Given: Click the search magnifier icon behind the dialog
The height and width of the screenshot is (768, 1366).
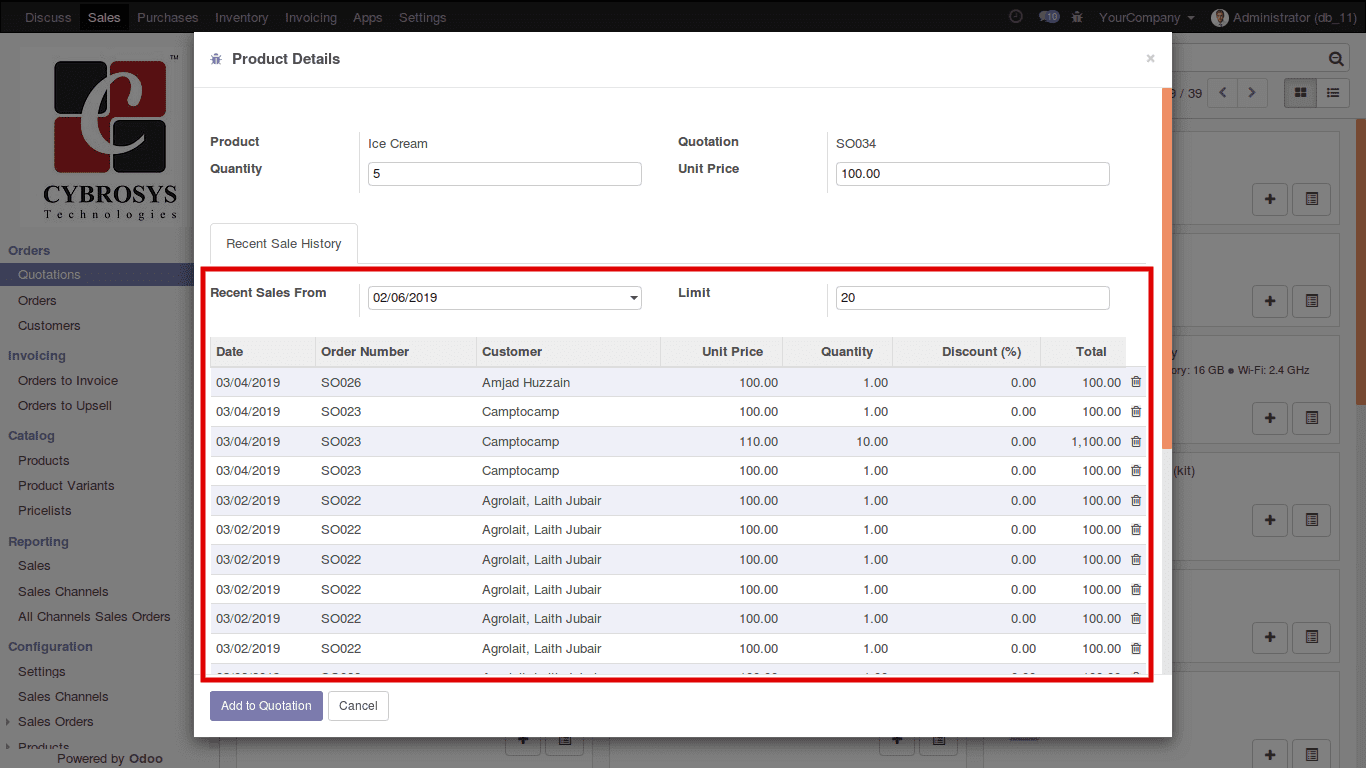Looking at the screenshot, I should (x=1336, y=60).
